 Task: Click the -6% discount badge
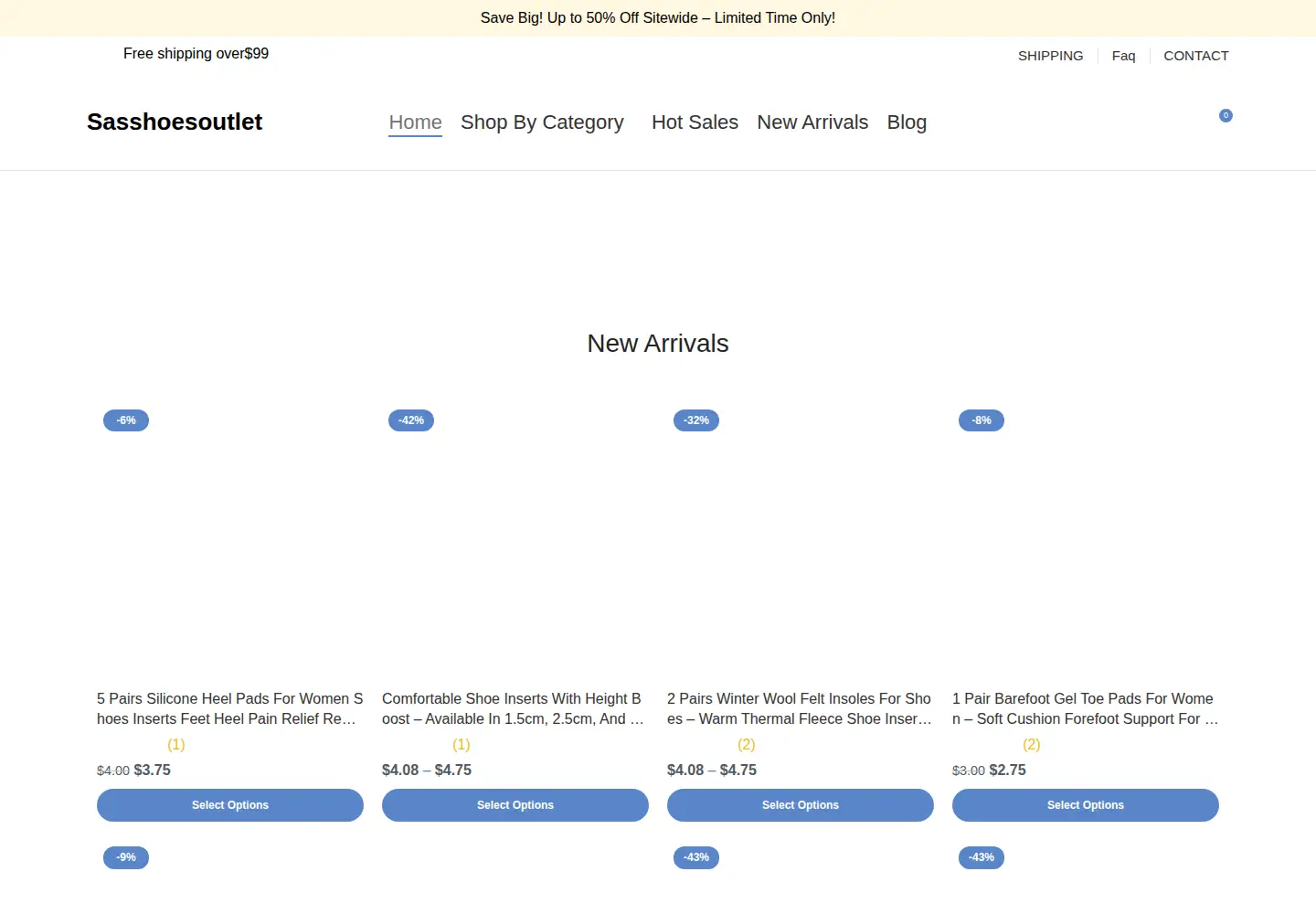tap(126, 420)
